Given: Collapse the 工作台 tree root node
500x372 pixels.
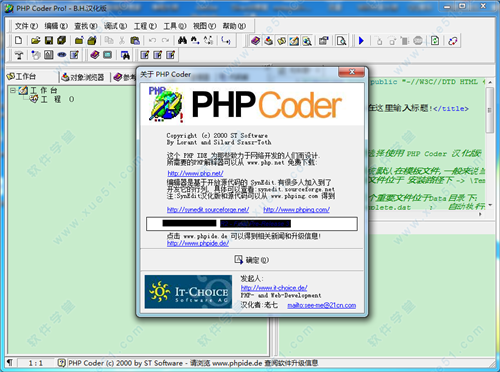Looking at the screenshot, I should point(13,90).
